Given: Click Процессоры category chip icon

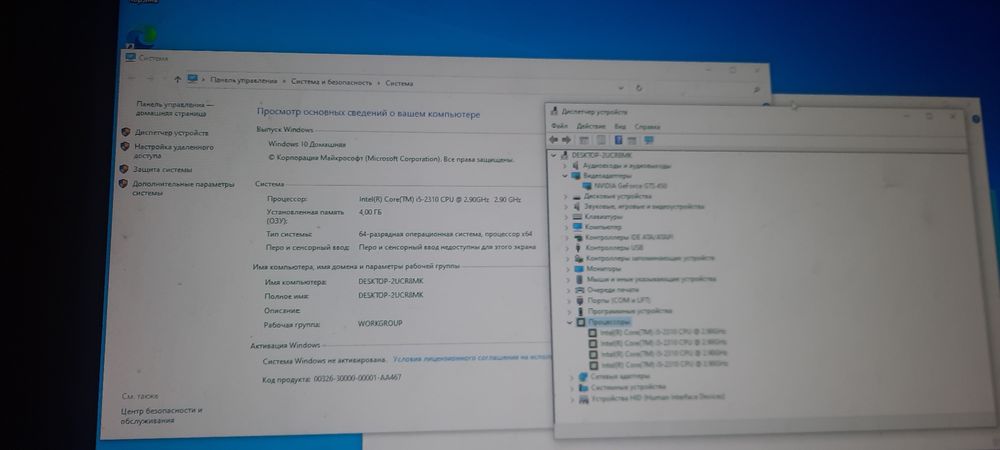Looking at the screenshot, I should [x=580, y=323].
